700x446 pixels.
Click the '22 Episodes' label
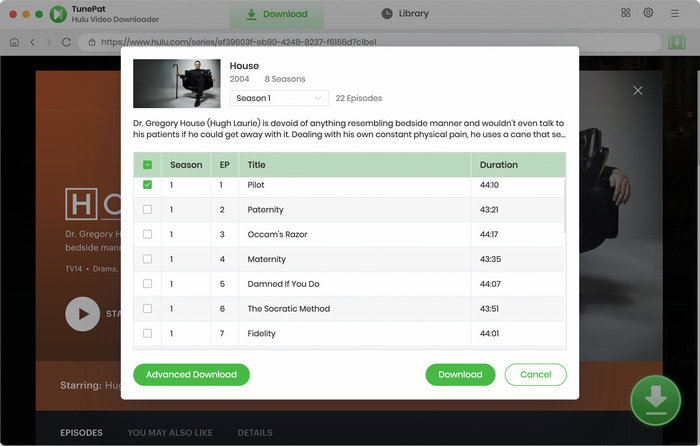359,98
